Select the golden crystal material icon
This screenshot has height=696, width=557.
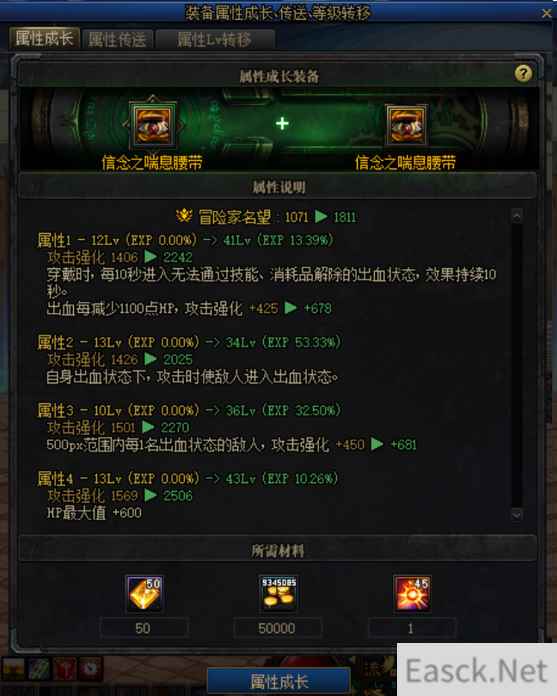[x=145, y=593]
